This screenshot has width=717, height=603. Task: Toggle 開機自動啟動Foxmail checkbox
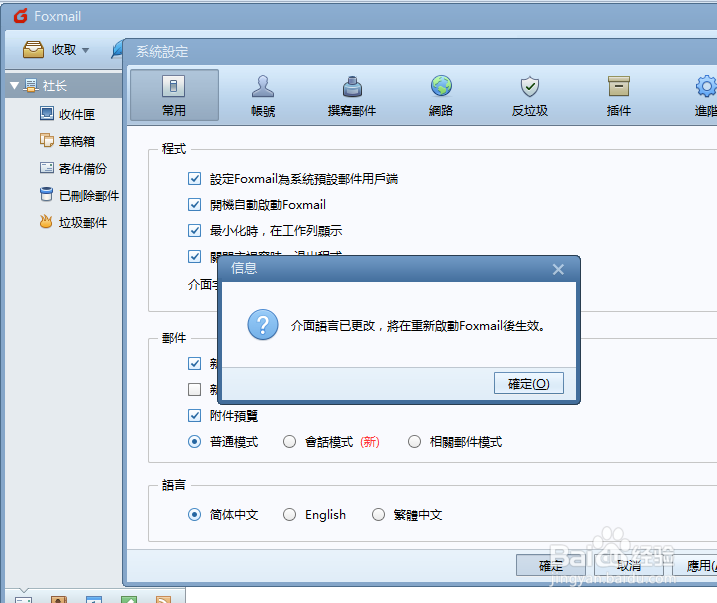coord(194,204)
